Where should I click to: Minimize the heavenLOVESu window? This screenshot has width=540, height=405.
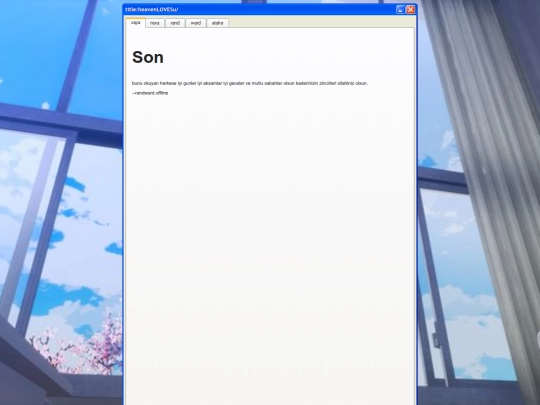point(400,10)
